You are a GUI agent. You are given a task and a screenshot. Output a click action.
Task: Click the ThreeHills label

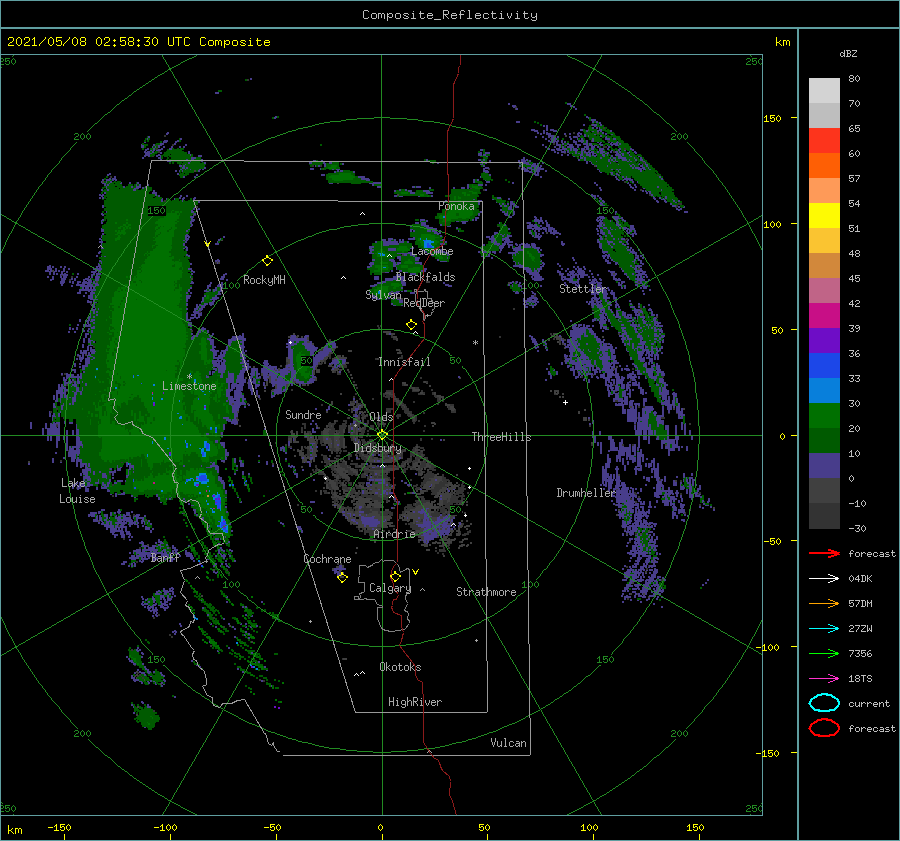click(501, 437)
